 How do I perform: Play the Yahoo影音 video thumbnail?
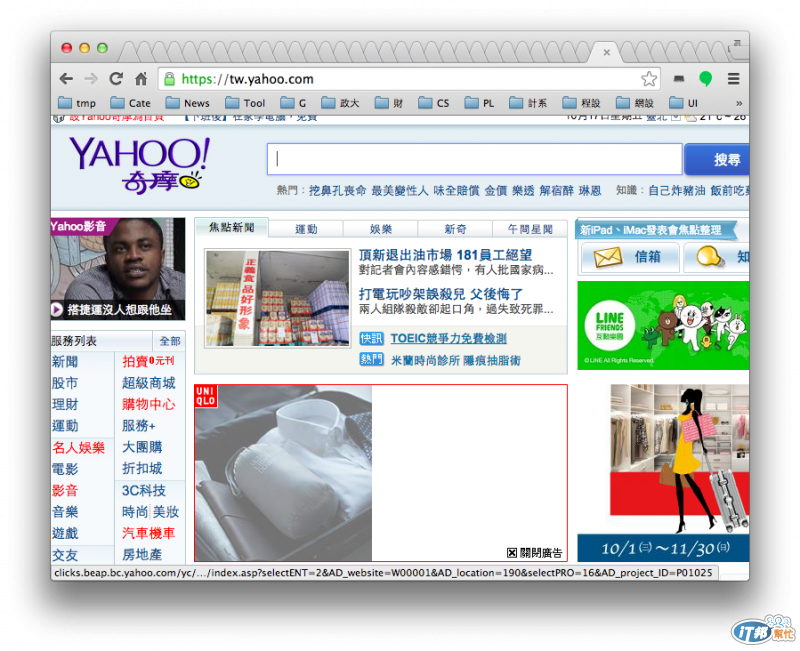tap(118, 269)
